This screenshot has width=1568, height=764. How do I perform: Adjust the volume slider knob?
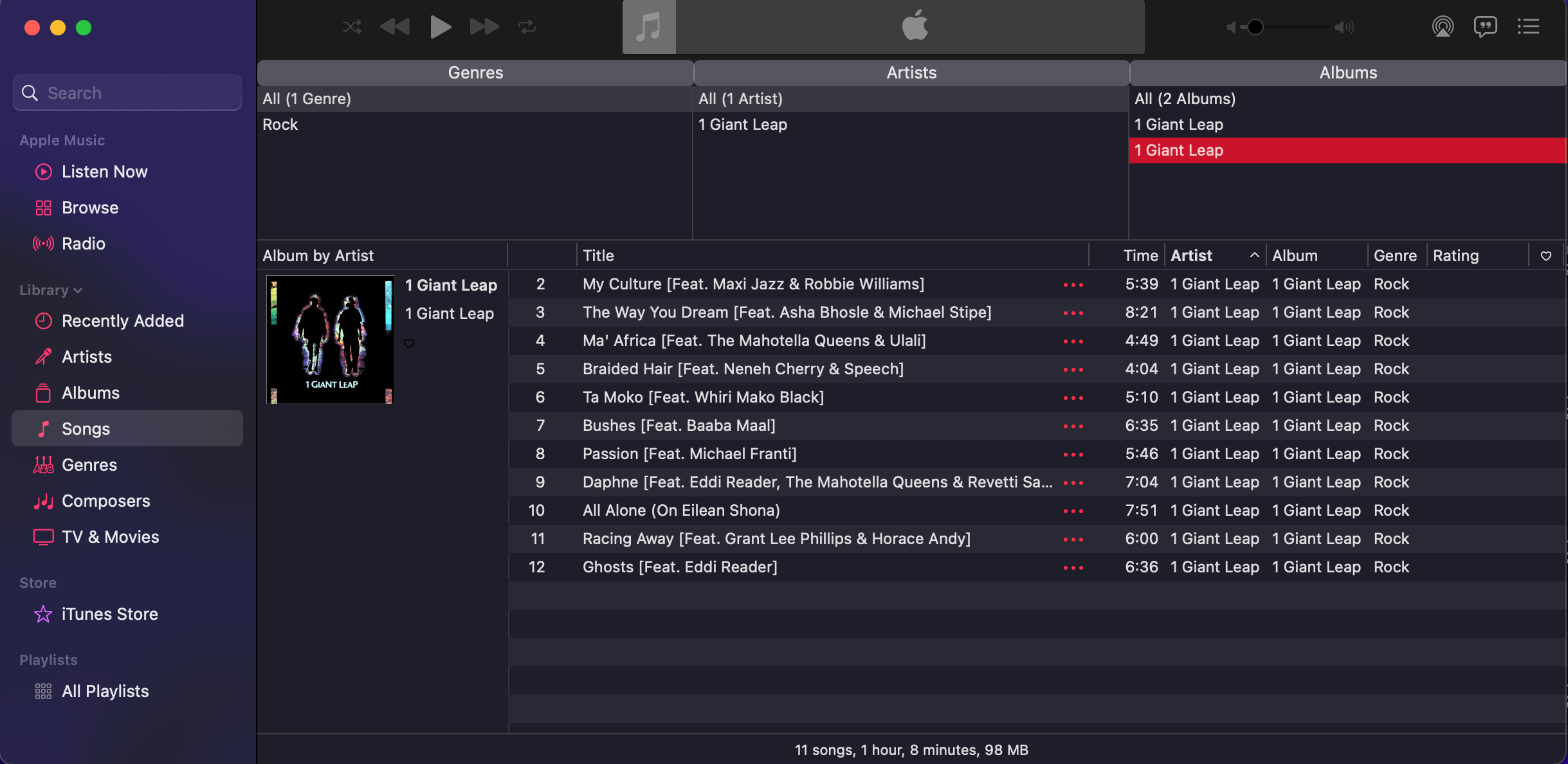click(x=1255, y=27)
